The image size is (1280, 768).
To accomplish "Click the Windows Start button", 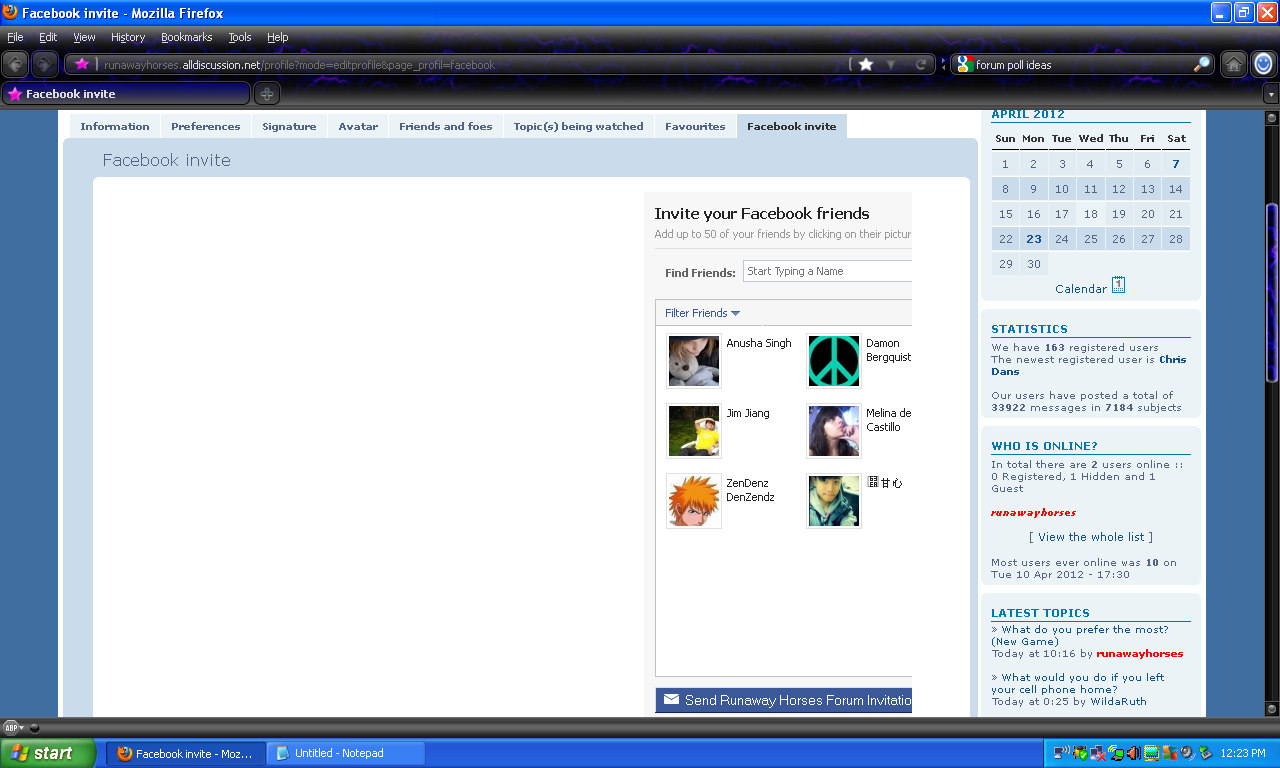I will (x=48, y=753).
